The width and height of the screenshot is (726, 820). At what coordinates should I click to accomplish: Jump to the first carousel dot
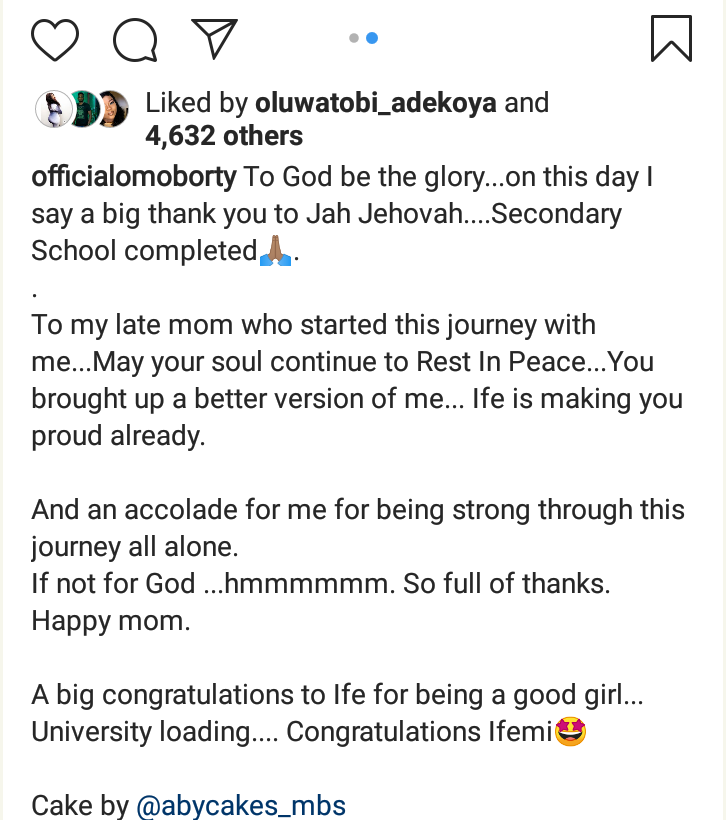[354, 38]
